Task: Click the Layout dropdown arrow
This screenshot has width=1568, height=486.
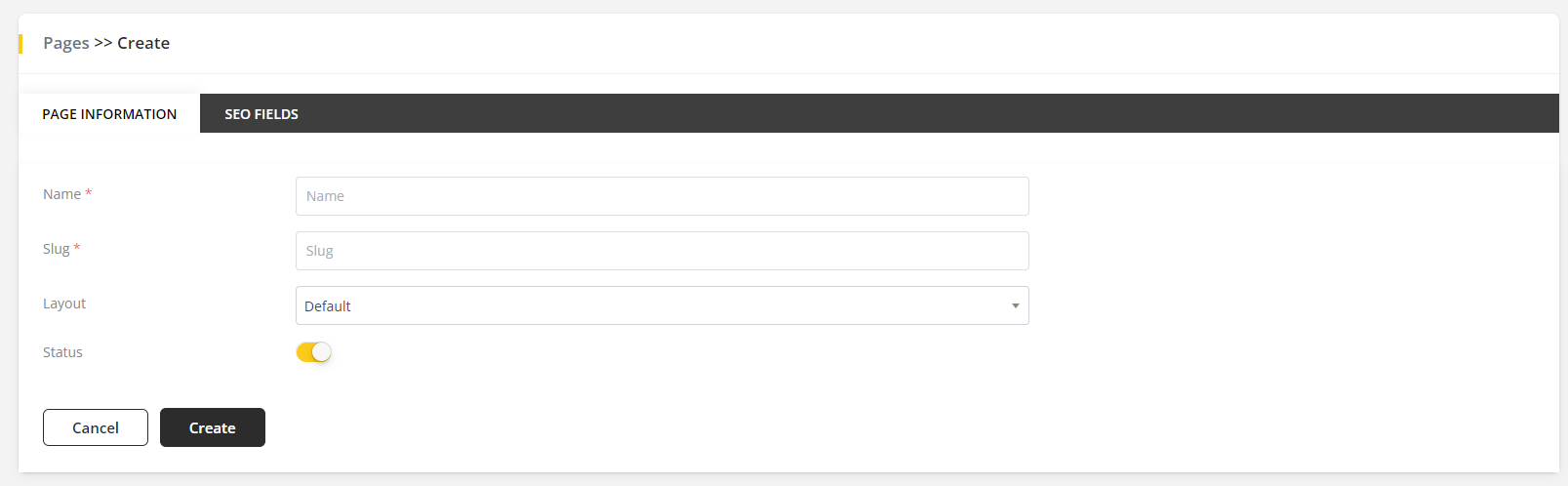Action: [x=1015, y=306]
